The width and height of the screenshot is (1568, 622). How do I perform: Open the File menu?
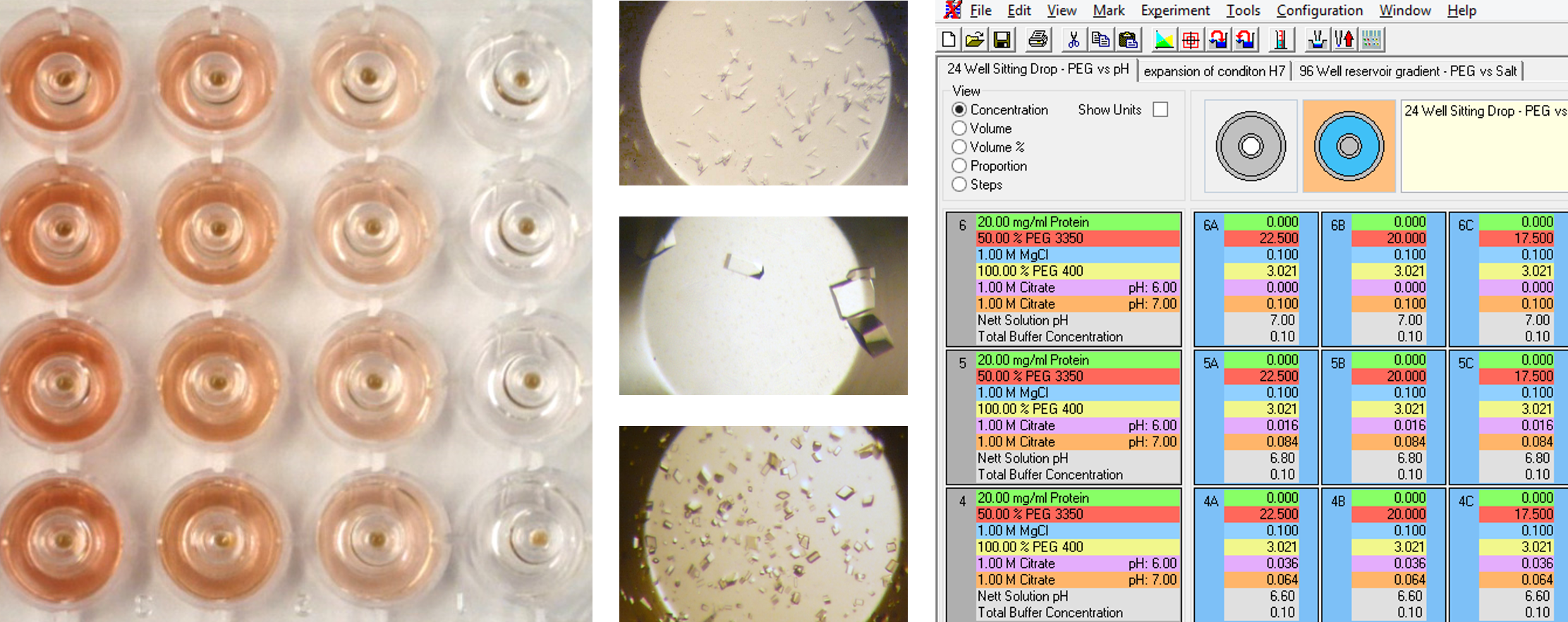(980, 11)
